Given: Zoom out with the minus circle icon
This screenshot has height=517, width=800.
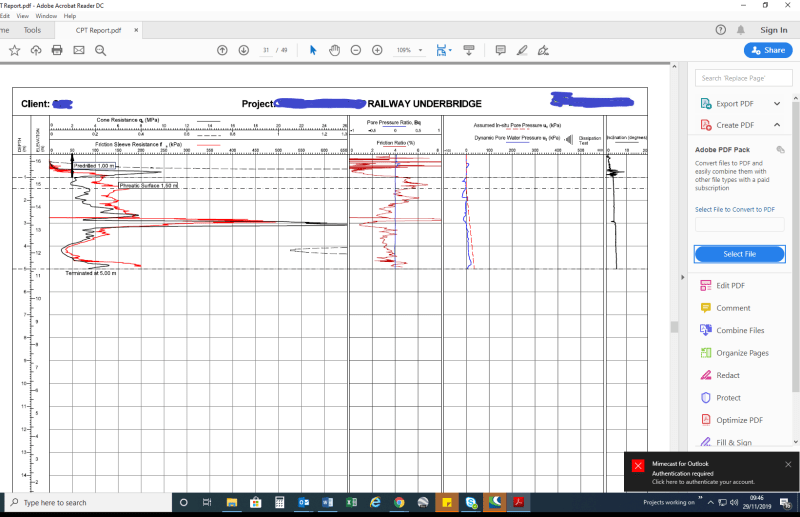Looking at the screenshot, I should tap(356, 50).
